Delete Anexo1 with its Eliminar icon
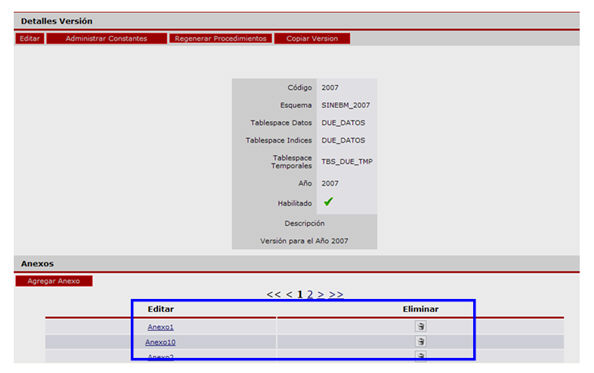The image size is (594, 373). pos(420,326)
